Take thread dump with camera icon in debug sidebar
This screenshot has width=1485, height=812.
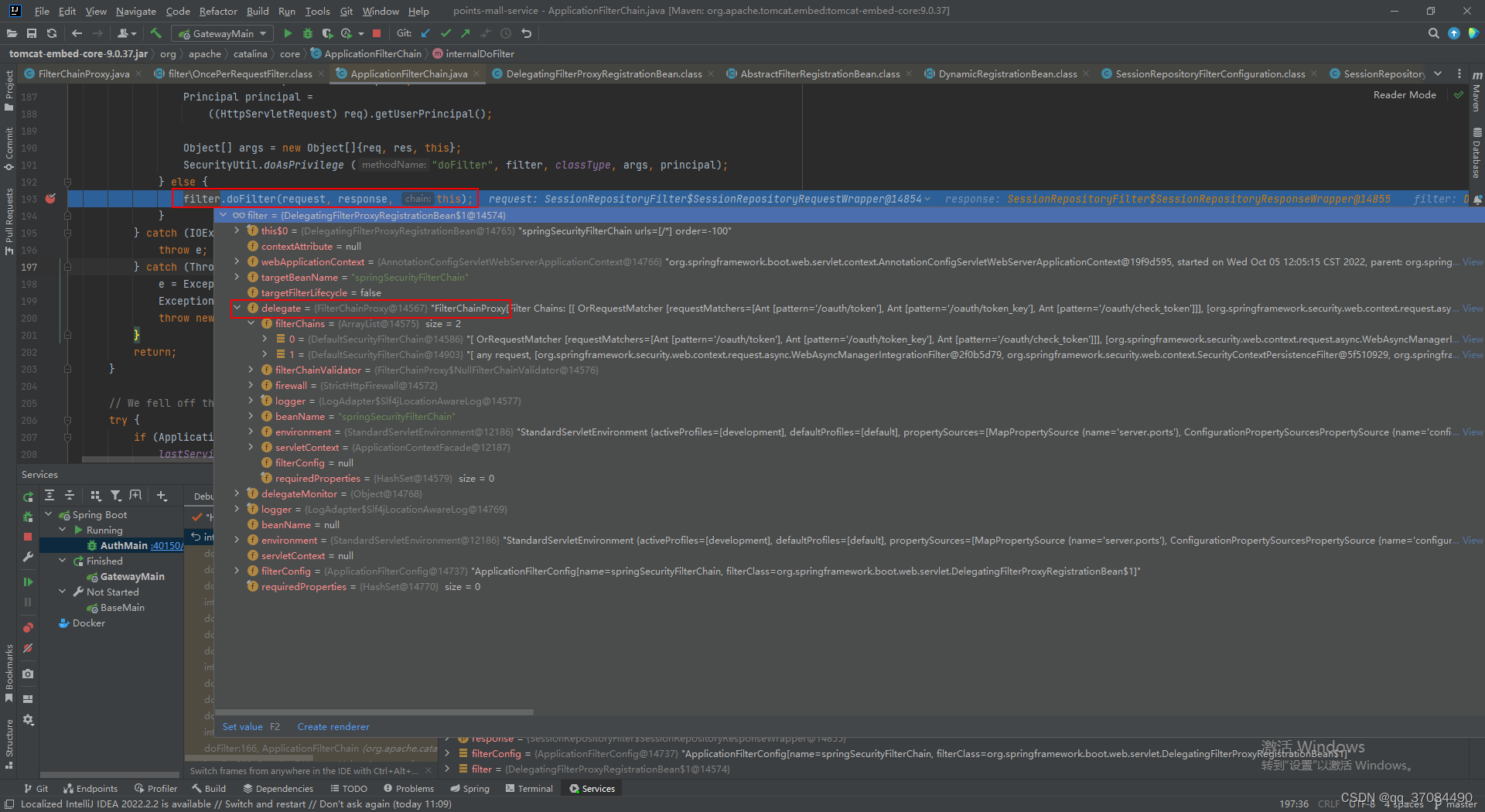click(28, 674)
